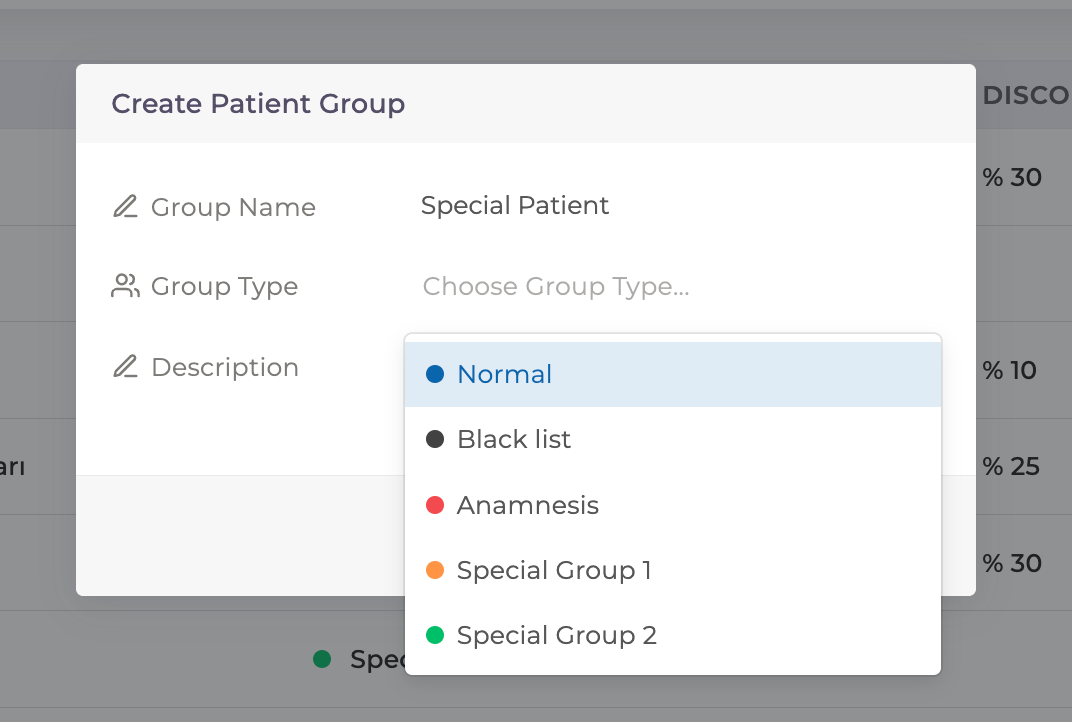The height and width of the screenshot is (722, 1072).
Task: Click the green dot in the background table row
Action: (x=321, y=658)
